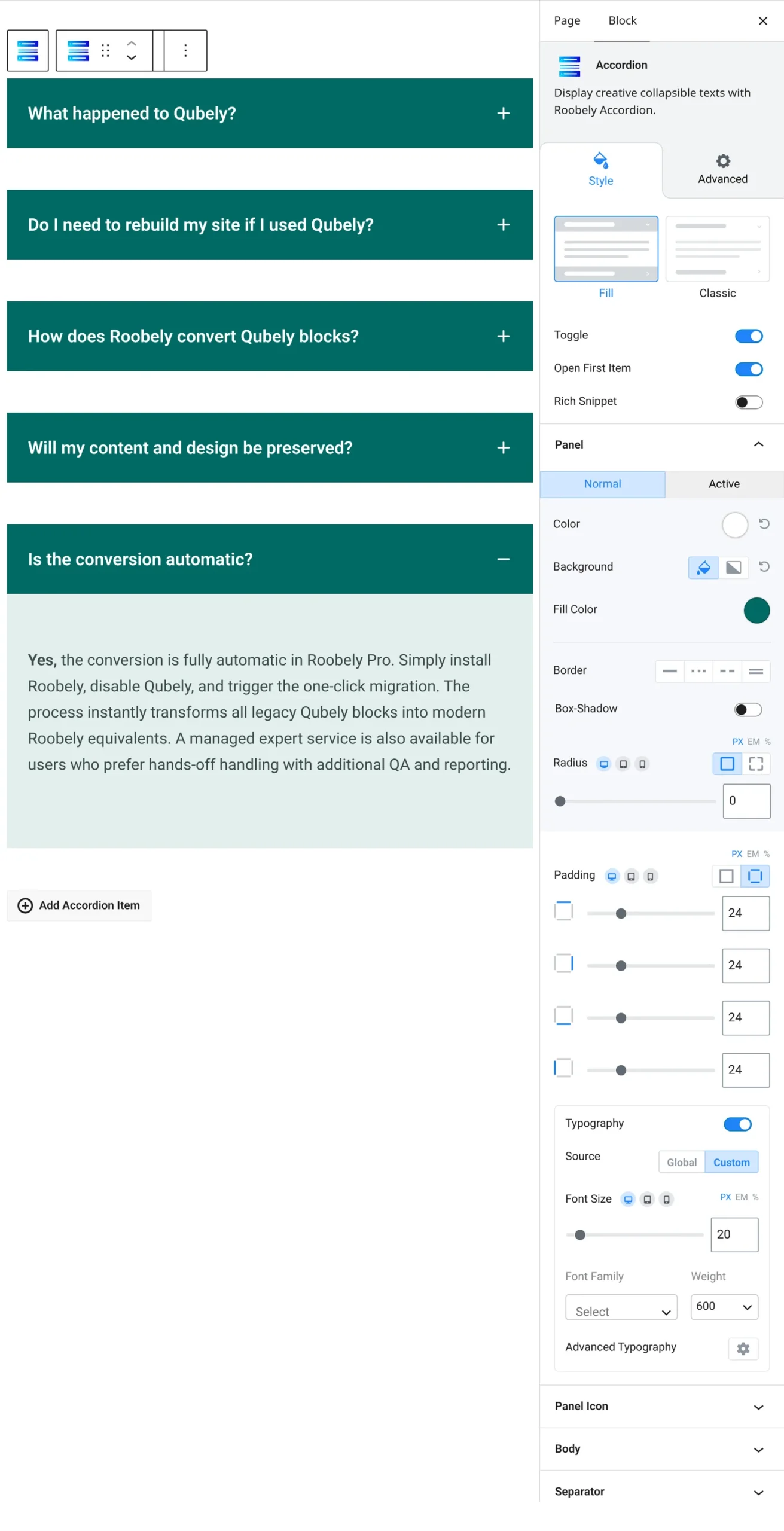Open the Font Family Select dropdown

coord(621,1307)
